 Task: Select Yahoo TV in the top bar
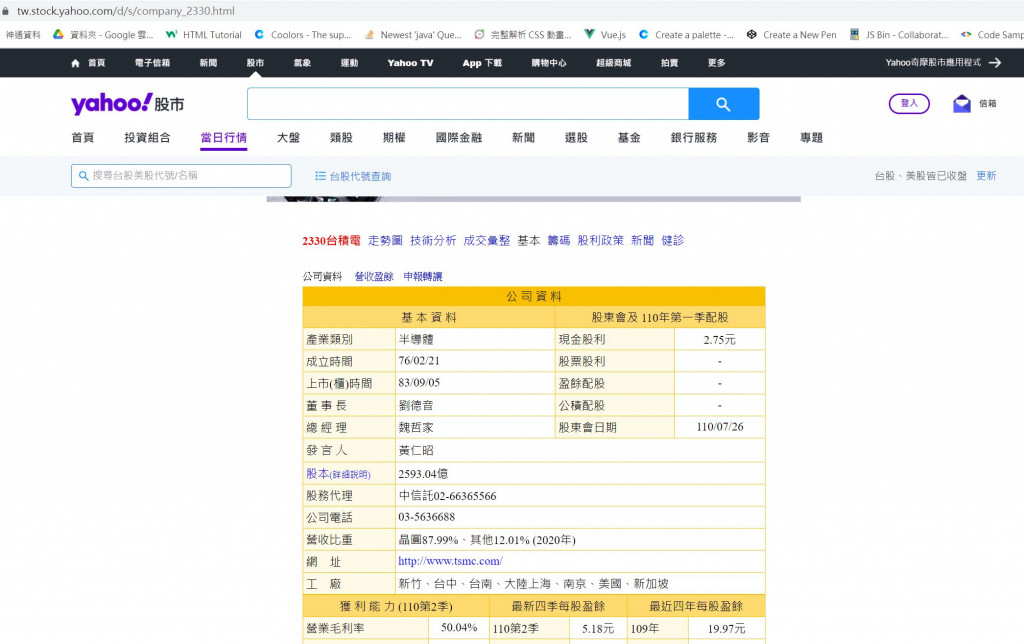click(x=410, y=63)
